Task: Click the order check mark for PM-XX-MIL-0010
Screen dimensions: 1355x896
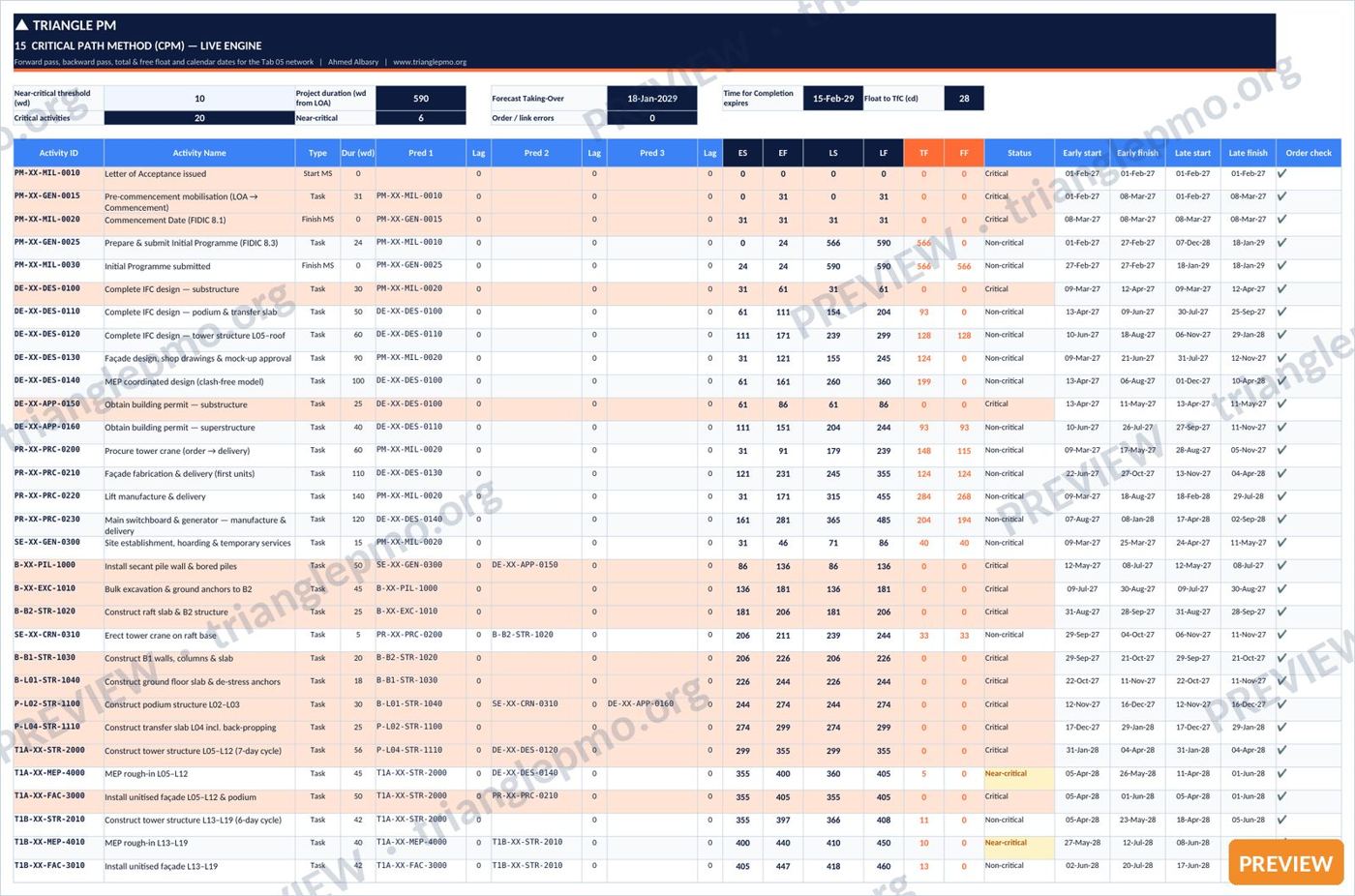Action: (x=1281, y=174)
